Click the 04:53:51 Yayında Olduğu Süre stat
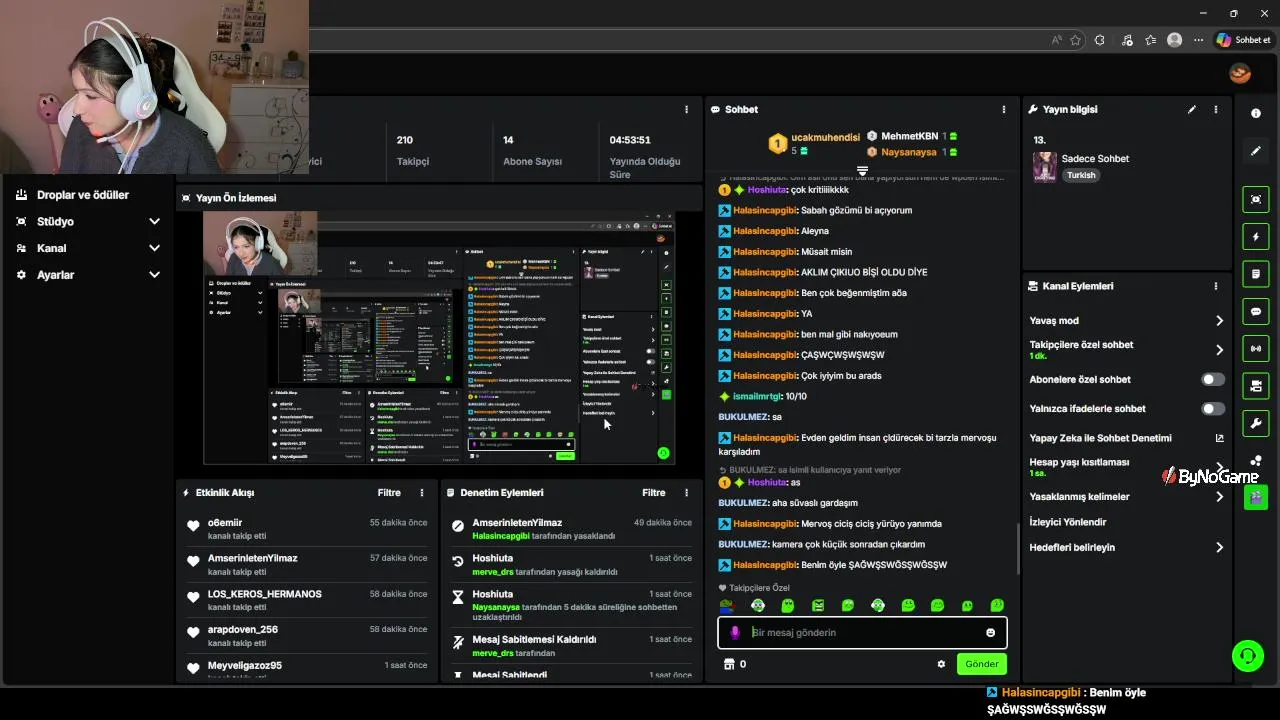The width and height of the screenshot is (1280, 720). (x=645, y=151)
